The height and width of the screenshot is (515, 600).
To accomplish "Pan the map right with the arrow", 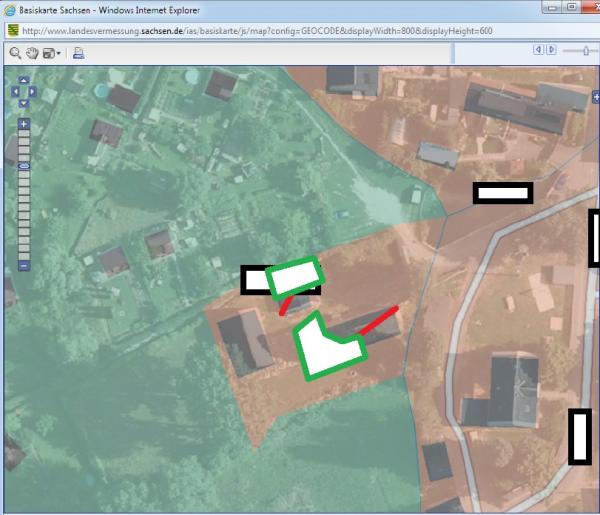I will click(x=32, y=92).
